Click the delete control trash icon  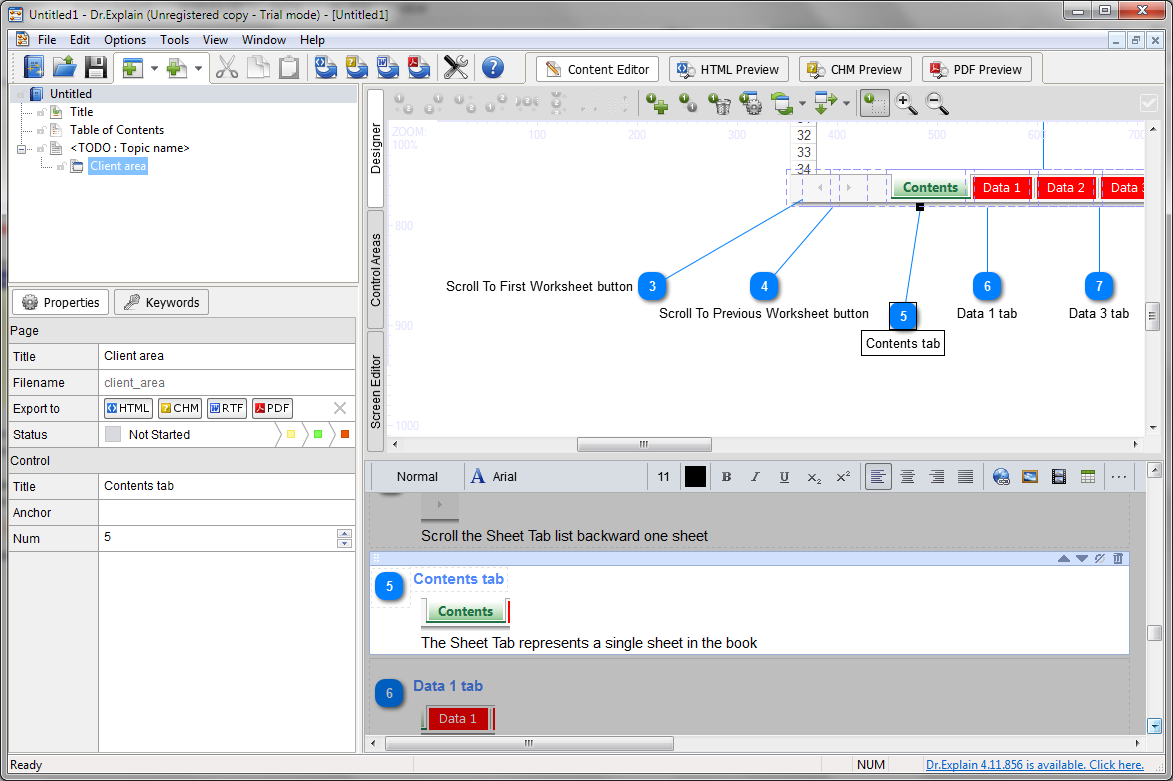coord(719,103)
